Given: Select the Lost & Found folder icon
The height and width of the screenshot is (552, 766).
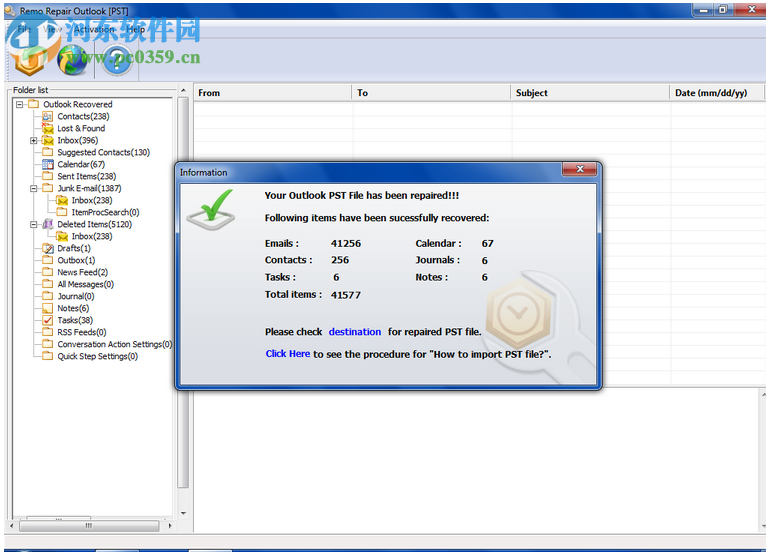Looking at the screenshot, I should tap(47, 128).
